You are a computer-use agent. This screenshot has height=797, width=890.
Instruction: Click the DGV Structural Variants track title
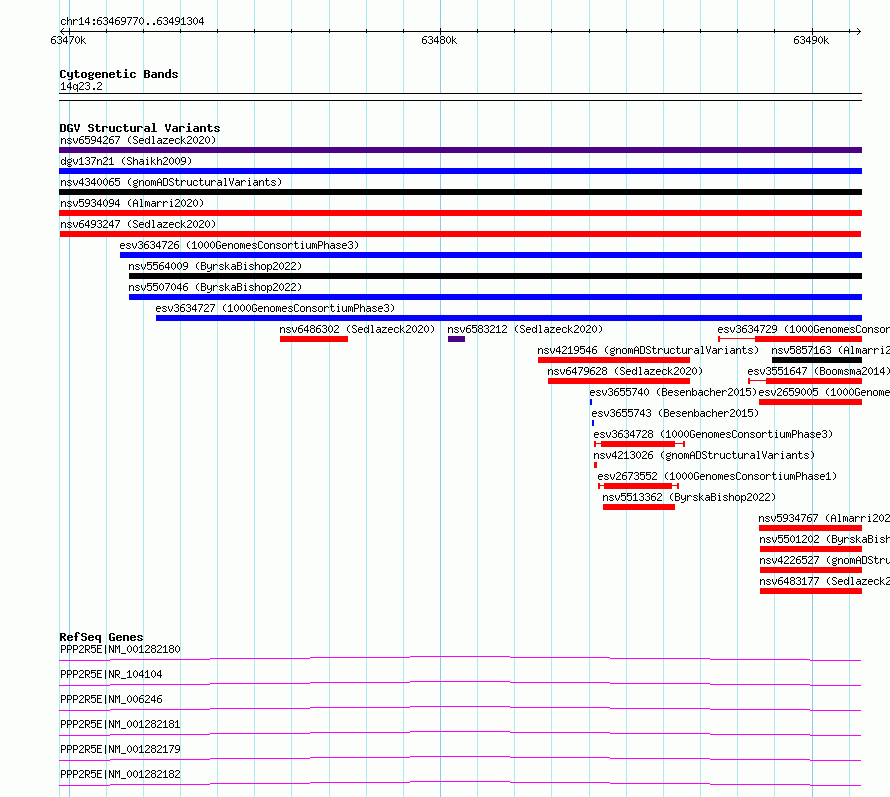point(140,128)
